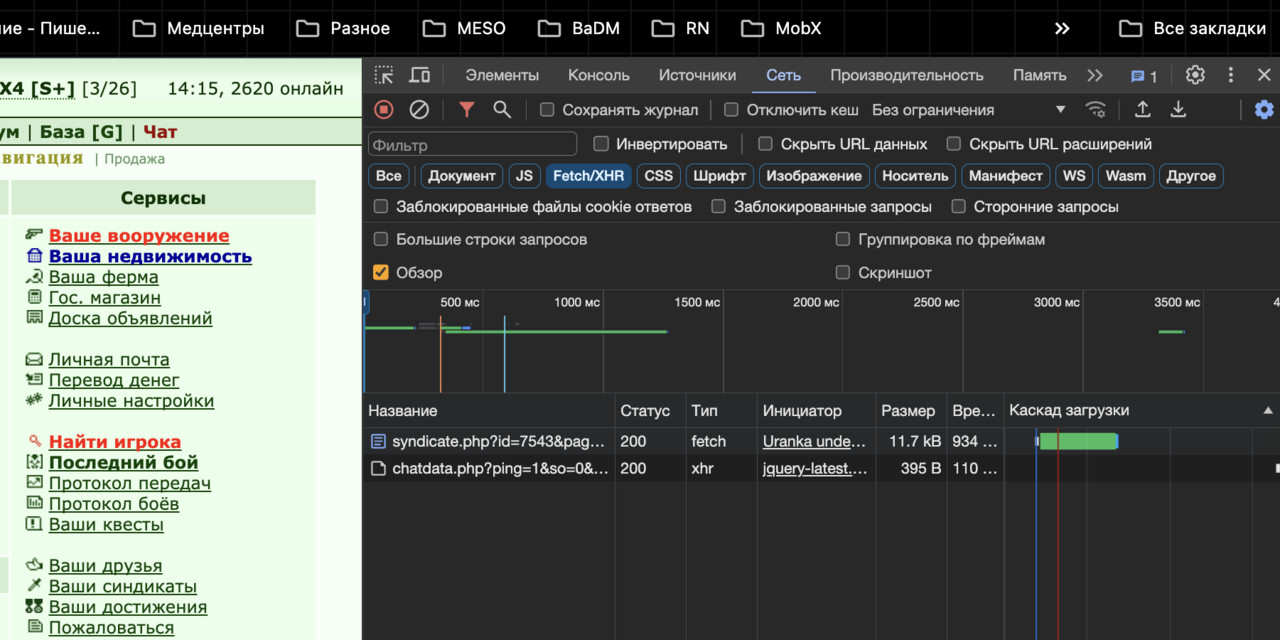Show more bookmarks bar items
1280x640 pixels.
[x=1062, y=28]
